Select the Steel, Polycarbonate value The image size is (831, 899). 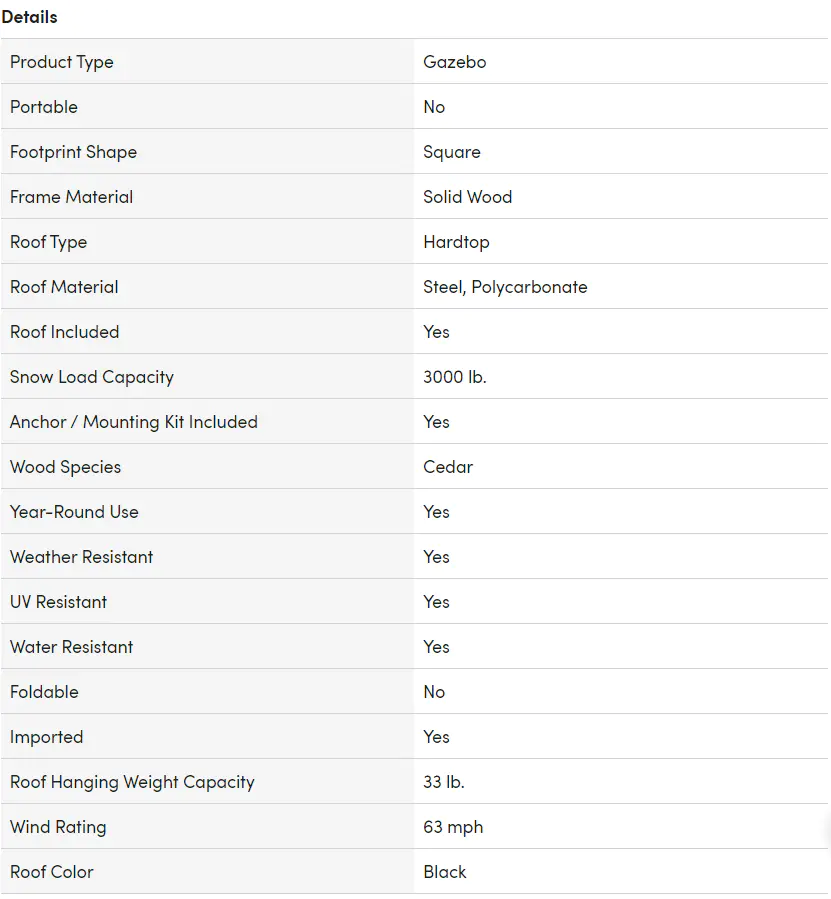505,287
